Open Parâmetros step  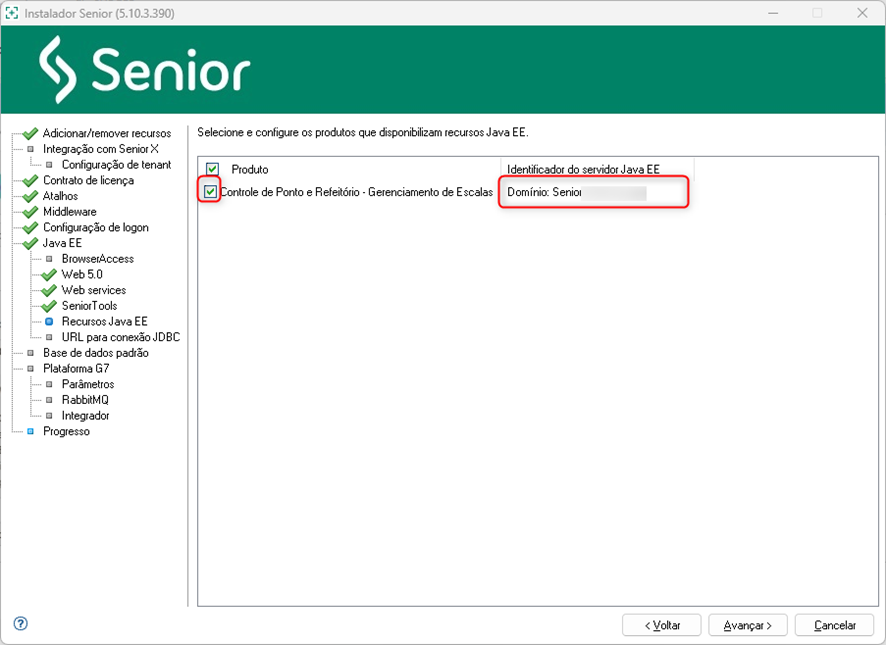(x=88, y=384)
